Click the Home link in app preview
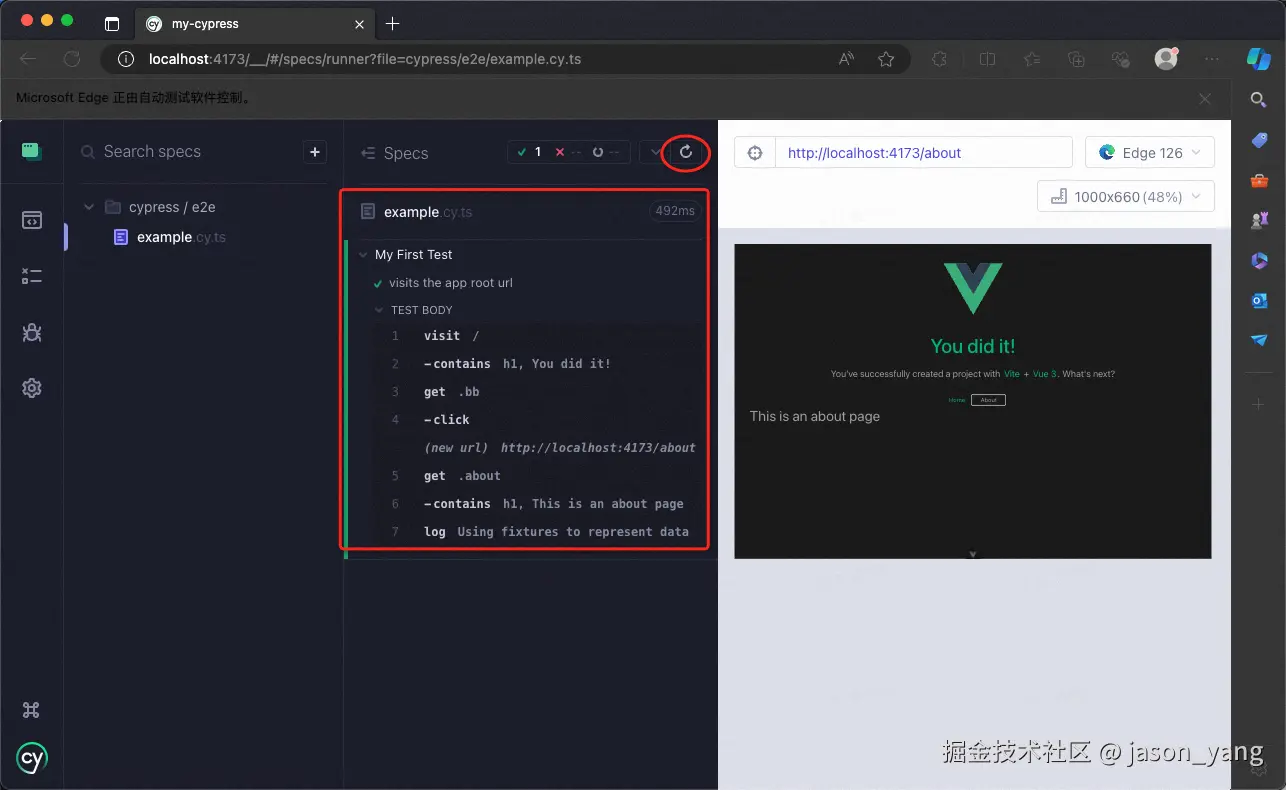1286x790 pixels. pyautogui.click(x=957, y=400)
